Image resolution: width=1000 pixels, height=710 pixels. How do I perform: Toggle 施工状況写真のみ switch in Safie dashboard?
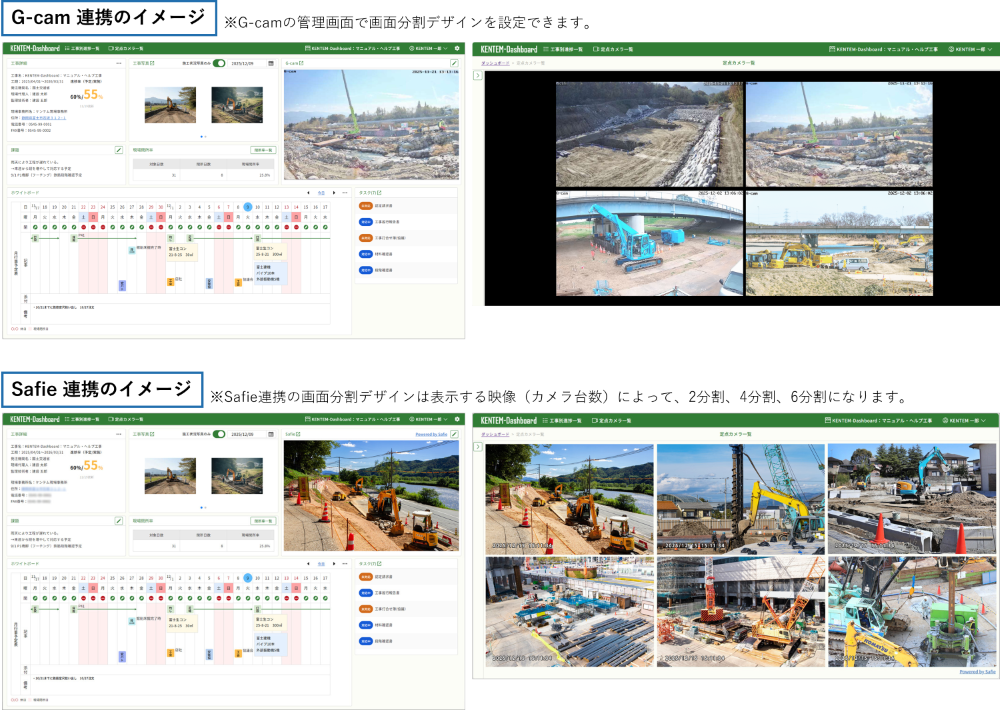point(219,434)
